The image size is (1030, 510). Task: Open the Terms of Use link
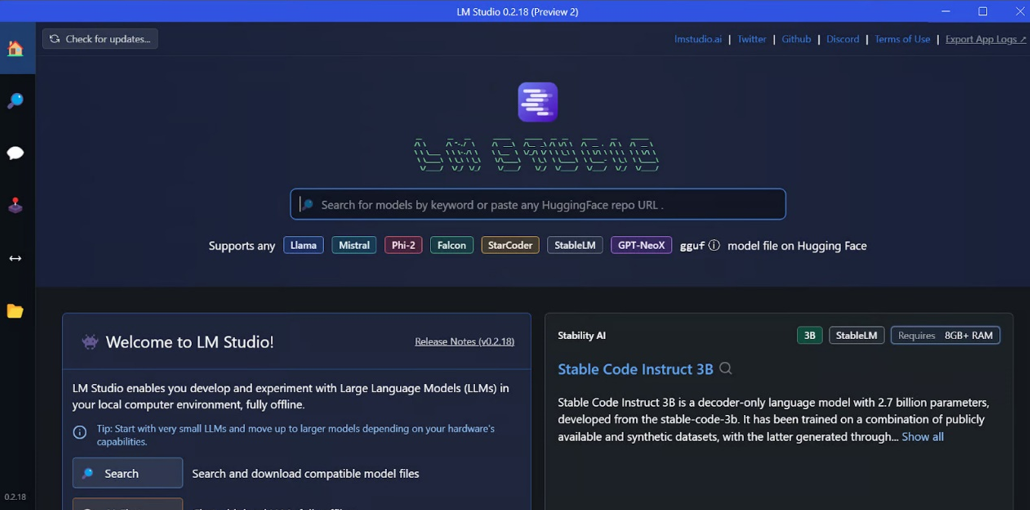(902, 39)
